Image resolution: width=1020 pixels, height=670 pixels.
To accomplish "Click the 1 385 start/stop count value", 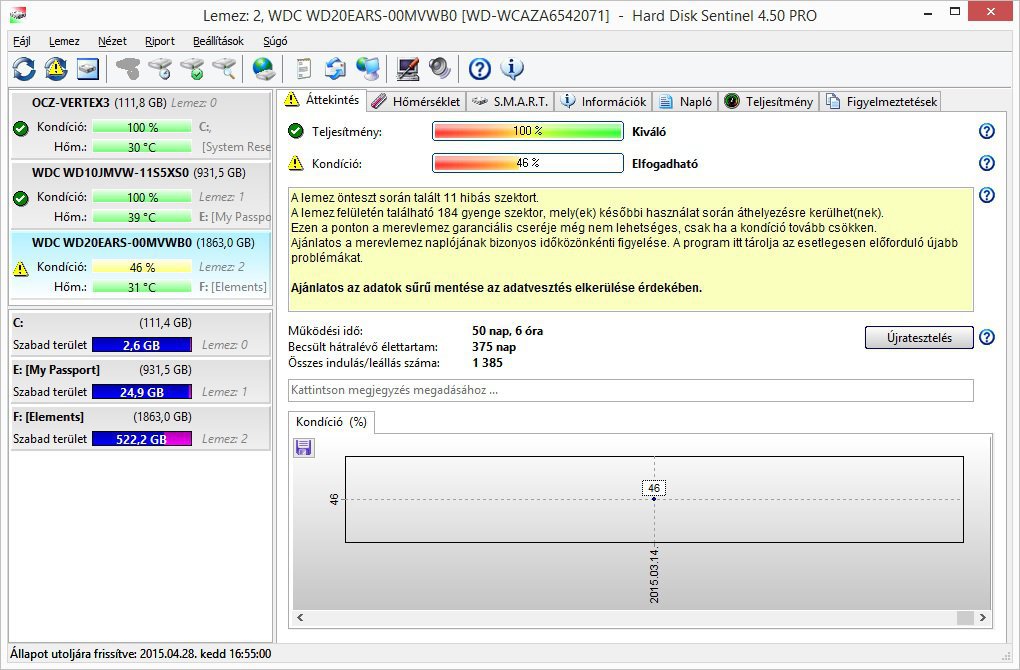I will pos(487,363).
